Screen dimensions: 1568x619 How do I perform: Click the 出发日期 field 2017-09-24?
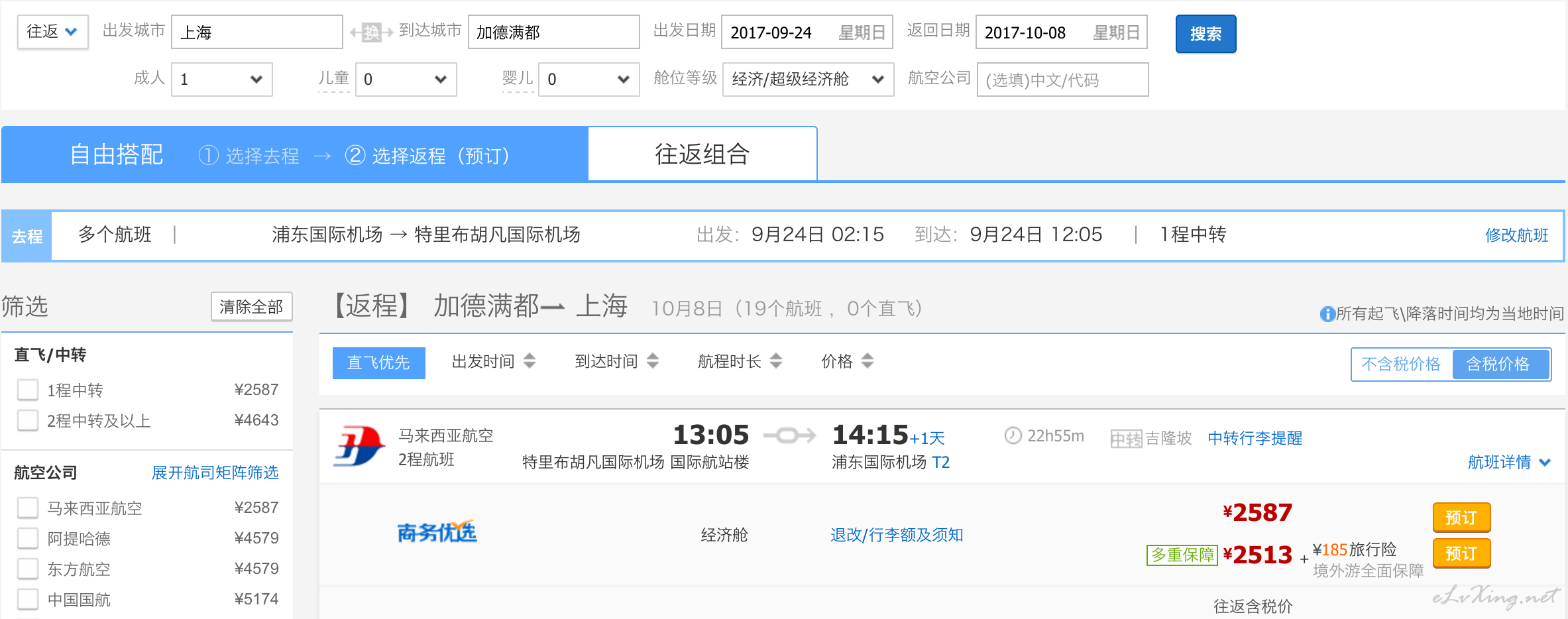(x=807, y=32)
